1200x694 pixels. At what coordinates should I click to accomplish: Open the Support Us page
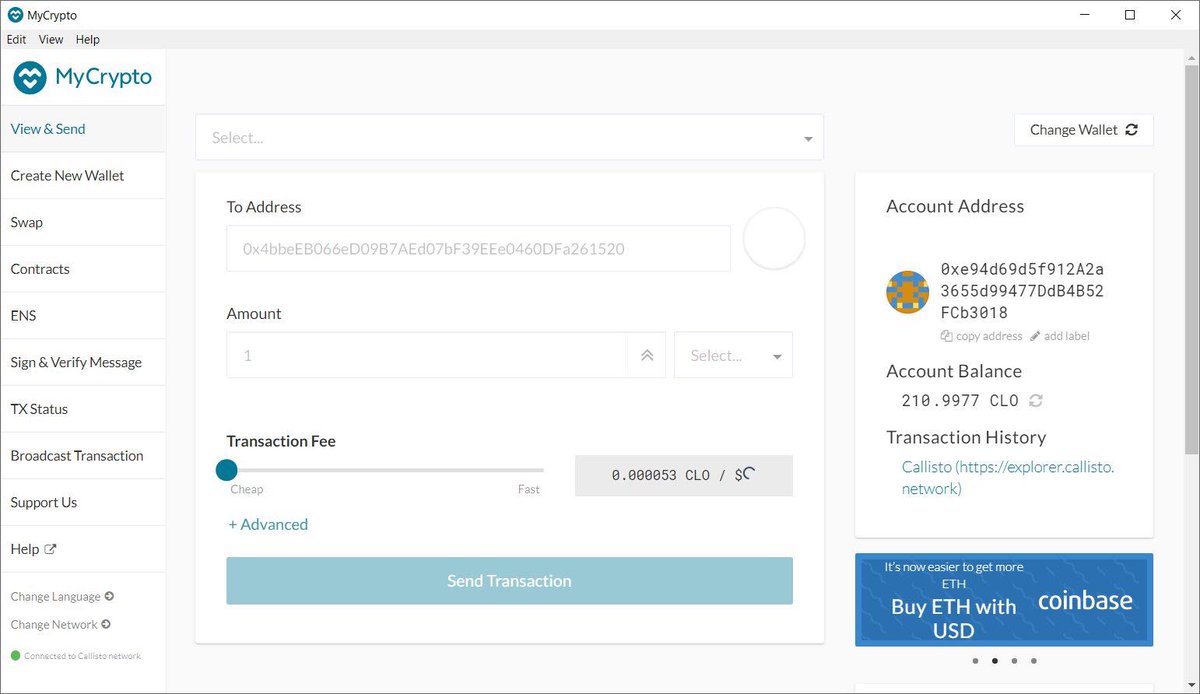coord(83,502)
